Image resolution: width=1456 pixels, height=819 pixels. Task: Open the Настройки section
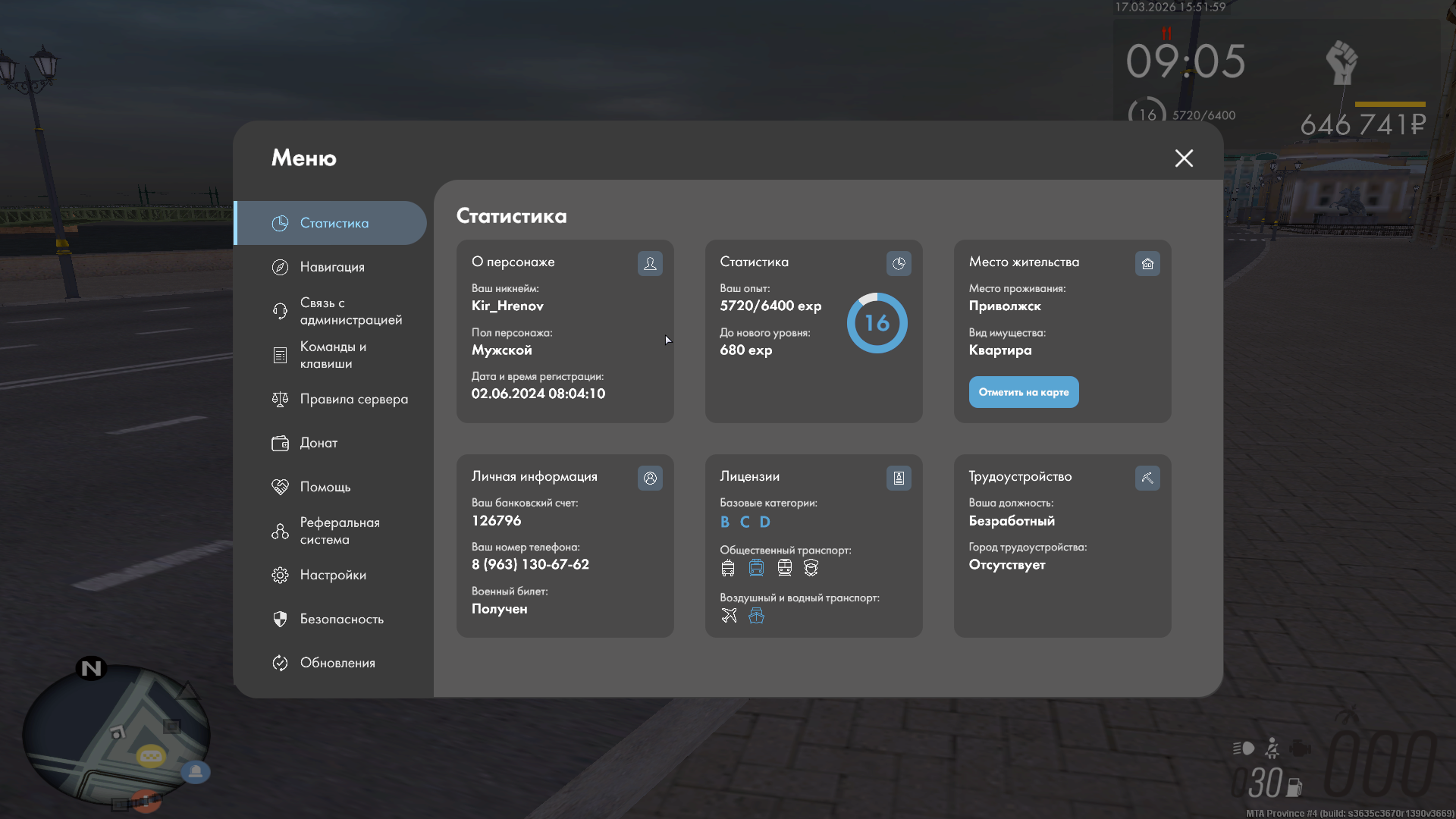pos(333,575)
